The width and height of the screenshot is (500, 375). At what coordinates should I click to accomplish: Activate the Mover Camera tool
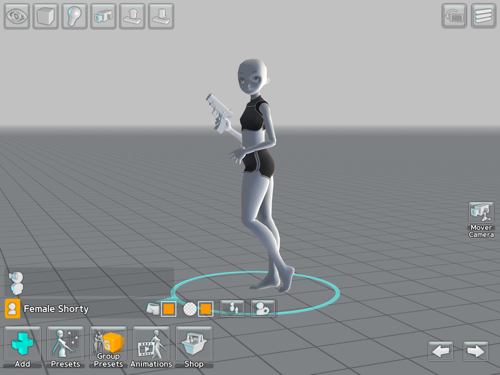481,220
